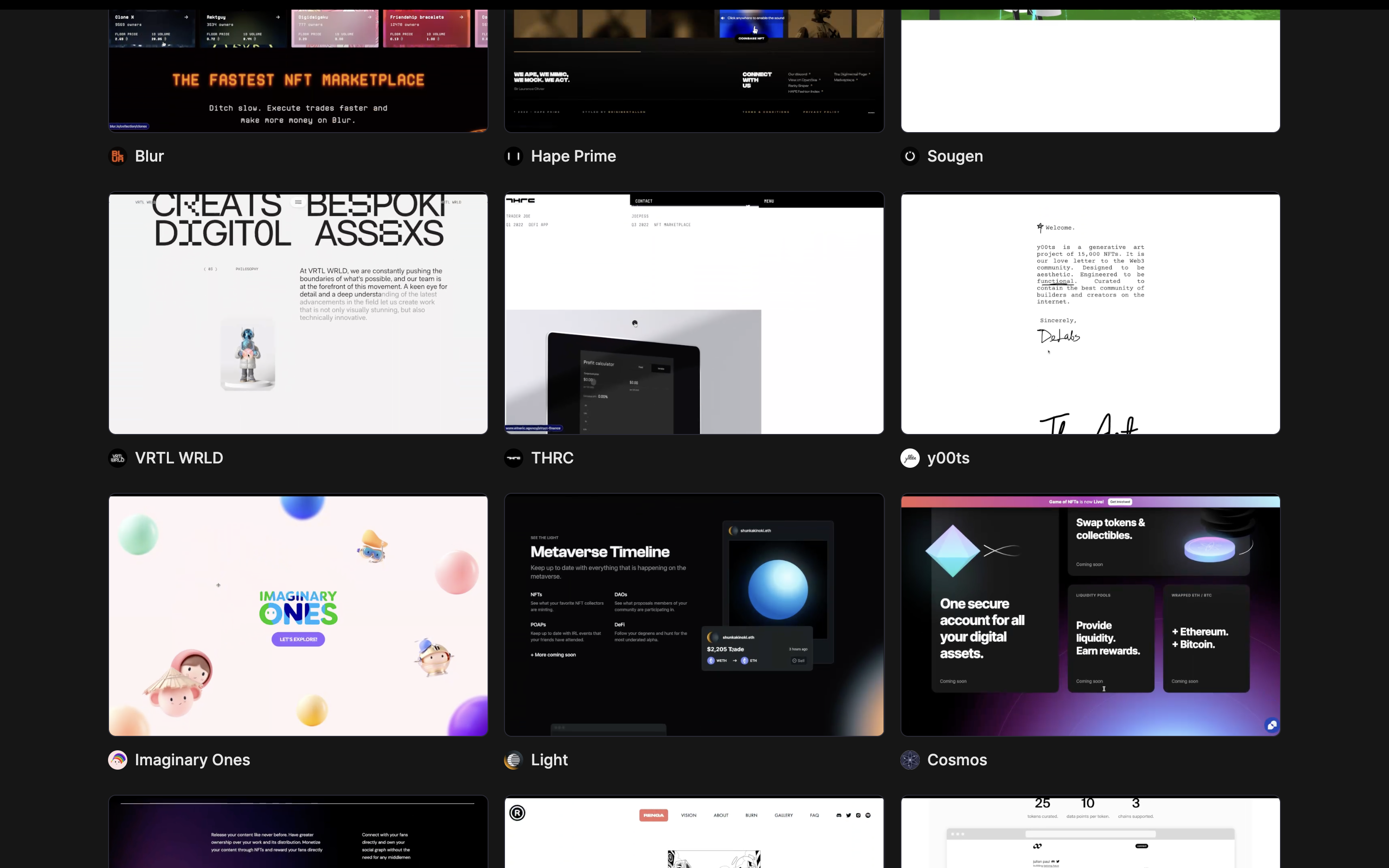Image resolution: width=1389 pixels, height=868 pixels.
Task: Open the VRTL WRLD website preview thumbnail
Action: (298, 313)
